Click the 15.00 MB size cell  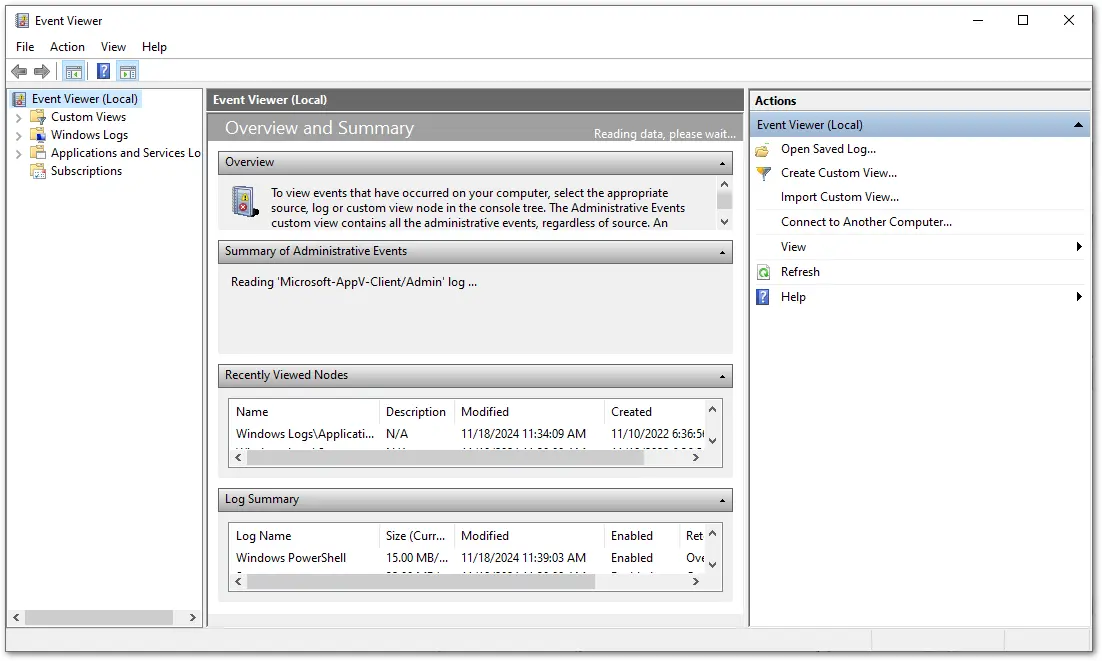tap(416, 558)
